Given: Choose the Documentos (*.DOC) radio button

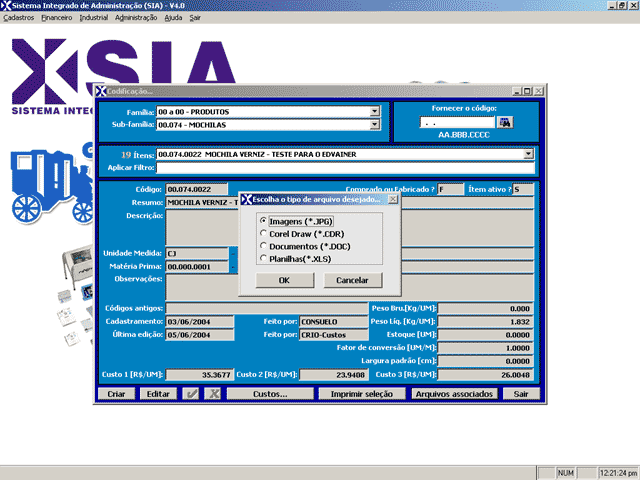Looking at the screenshot, I should [263, 246].
